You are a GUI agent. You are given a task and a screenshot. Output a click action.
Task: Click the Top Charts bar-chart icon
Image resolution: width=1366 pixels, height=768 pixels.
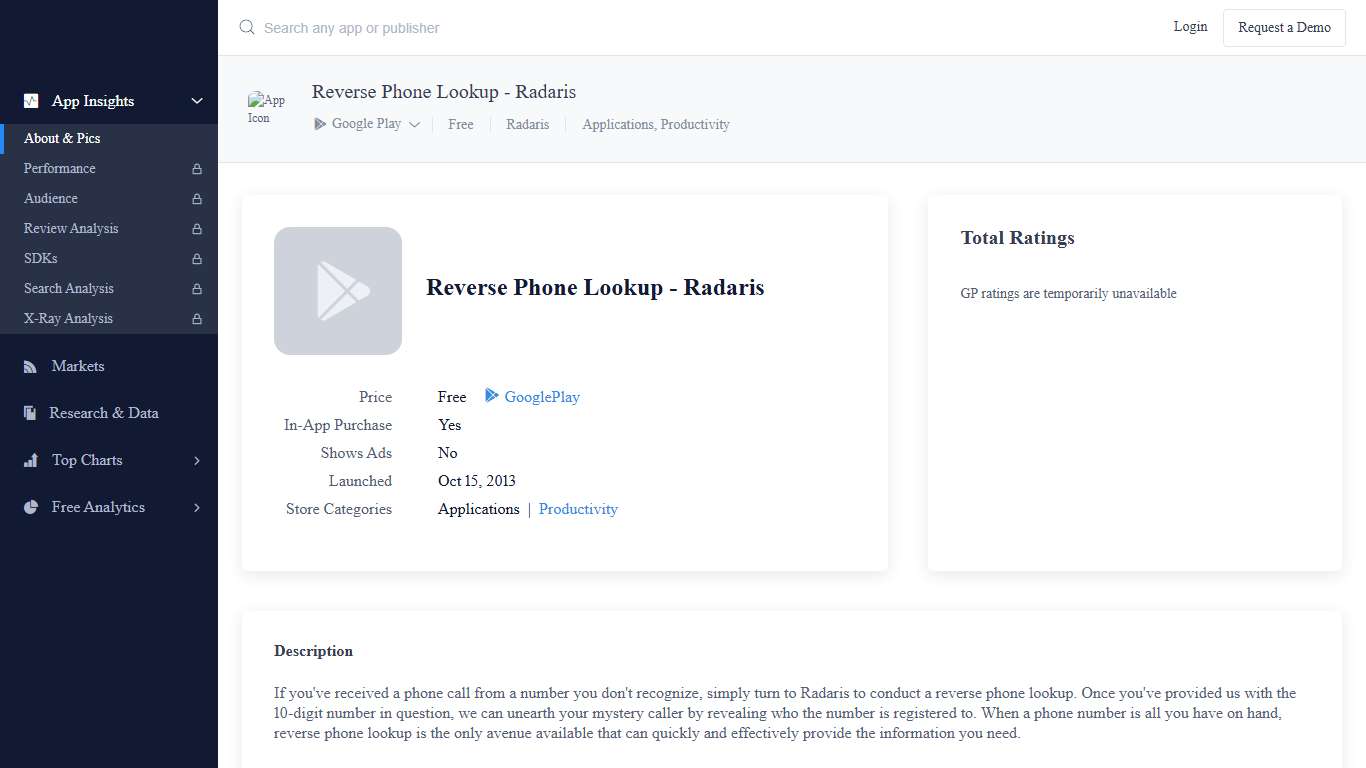click(30, 460)
